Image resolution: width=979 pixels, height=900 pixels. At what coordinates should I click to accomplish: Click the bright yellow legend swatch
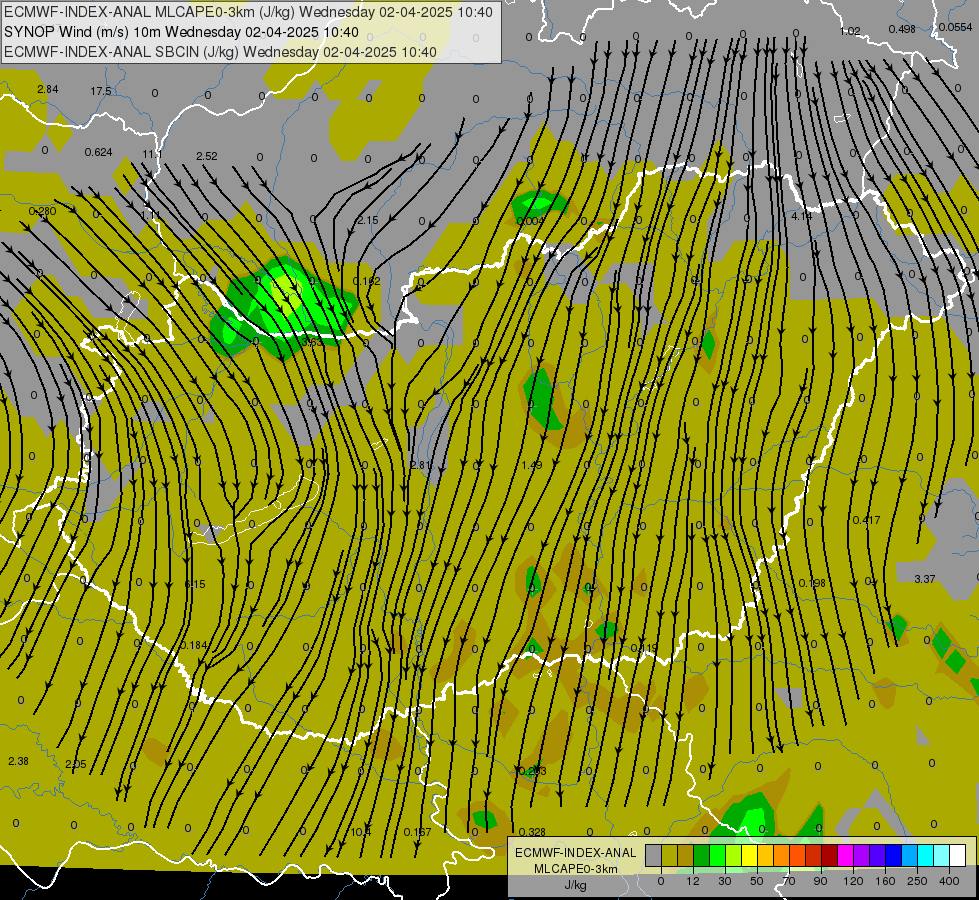pyautogui.click(x=749, y=856)
